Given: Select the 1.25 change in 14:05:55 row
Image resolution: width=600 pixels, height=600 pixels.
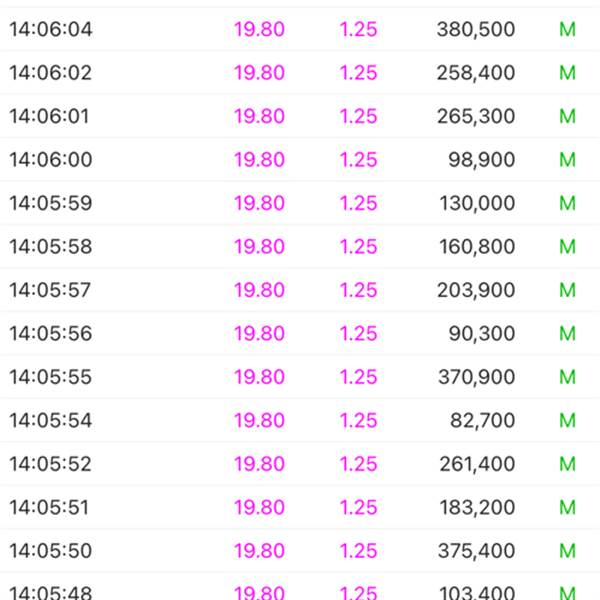Looking at the screenshot, I should 359,377.
